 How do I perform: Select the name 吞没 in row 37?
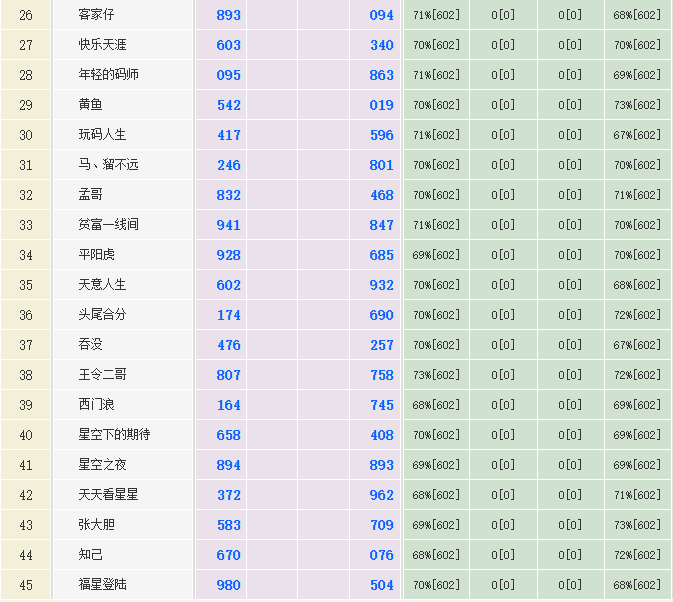coord(90,345)
